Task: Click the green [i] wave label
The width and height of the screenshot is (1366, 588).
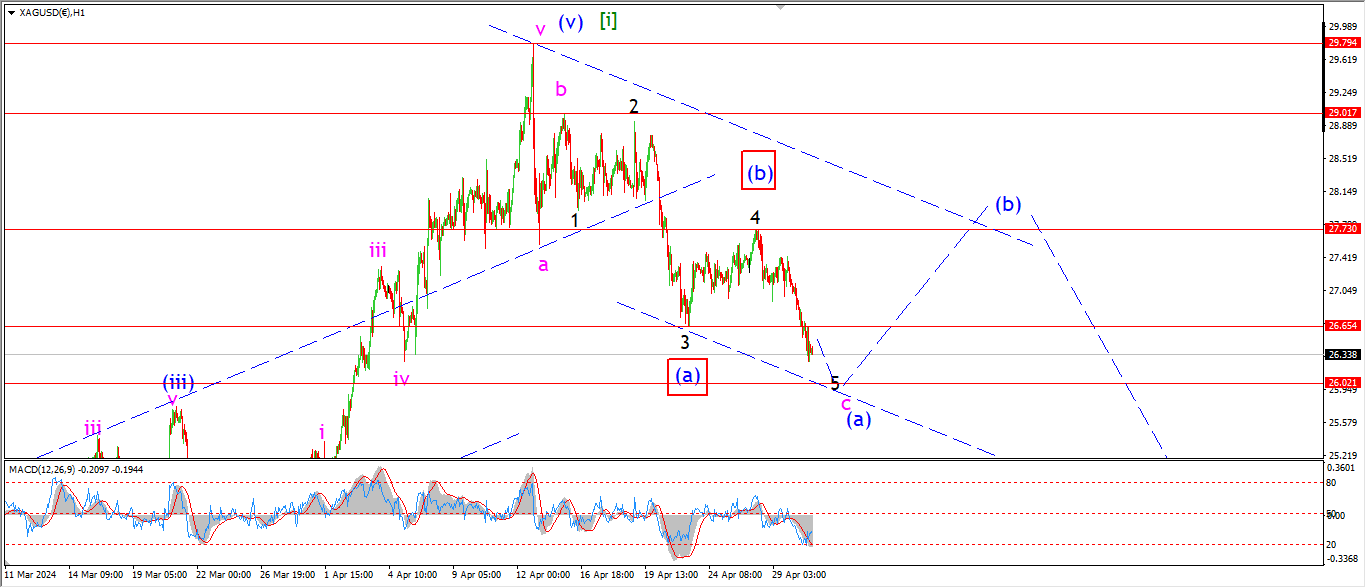Action: coord(607,20)
